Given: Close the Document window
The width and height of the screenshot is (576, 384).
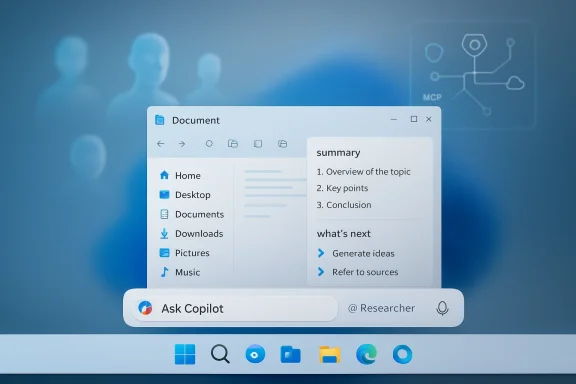Looking at the screenshot, I should tap(429, 119).
